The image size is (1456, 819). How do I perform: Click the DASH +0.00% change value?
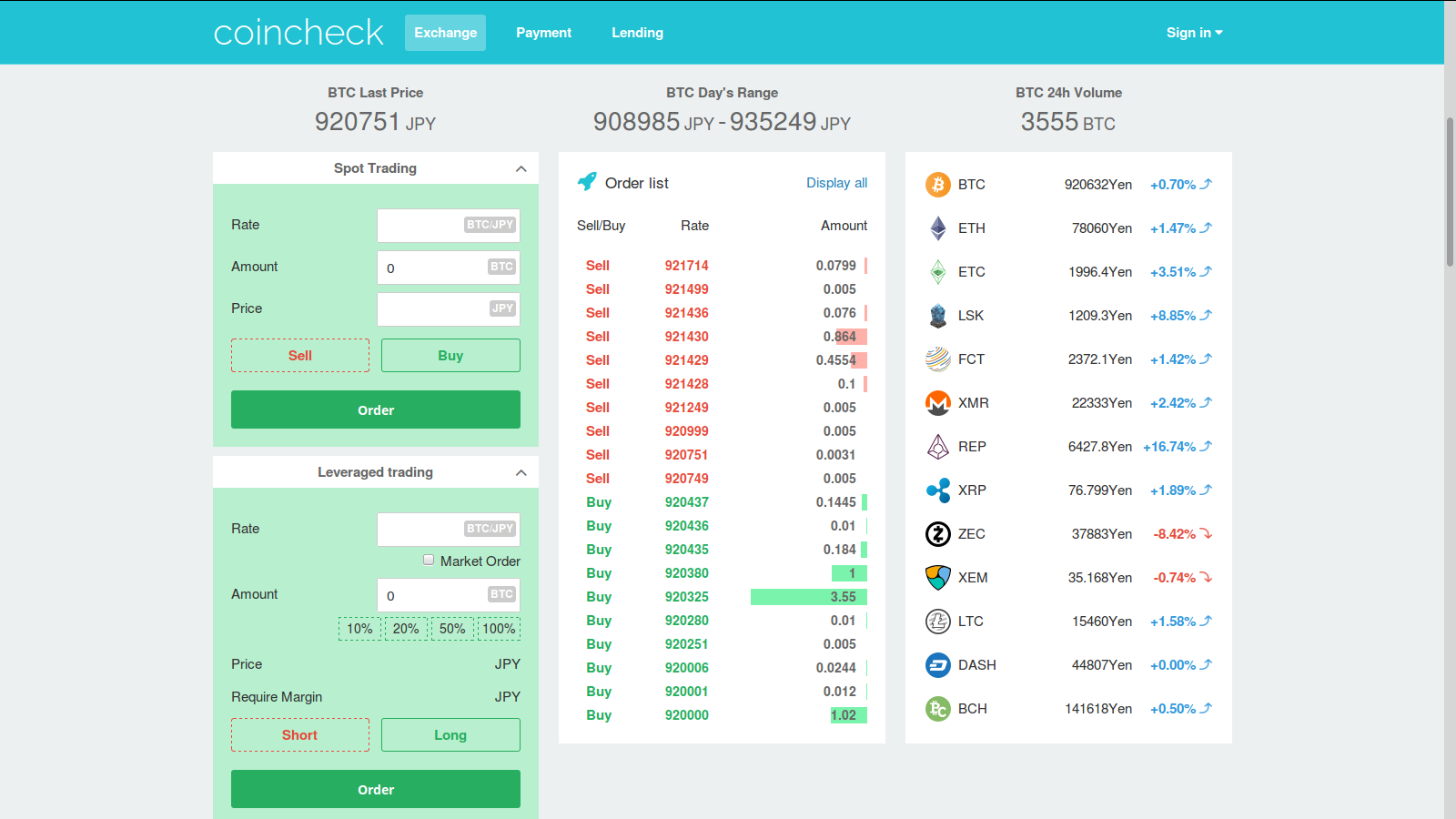[x=1173, y=665]
